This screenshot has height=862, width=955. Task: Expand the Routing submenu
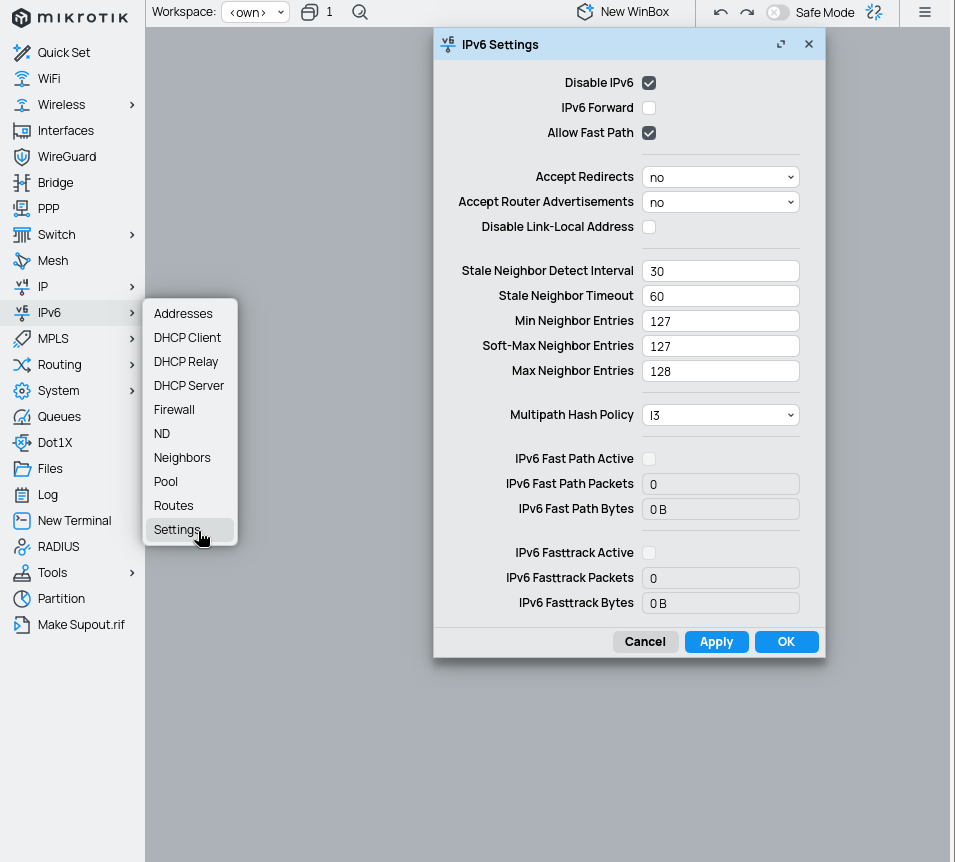(x=132, y=365)
